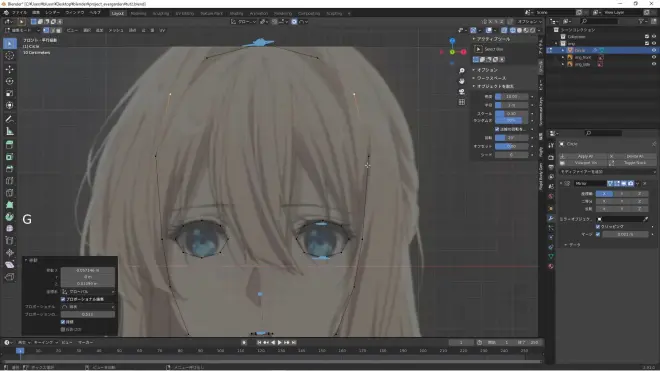This screenshot has width=660, height=371.
Task: Toggle Mirror axis Z button
Action: (639, 194)
